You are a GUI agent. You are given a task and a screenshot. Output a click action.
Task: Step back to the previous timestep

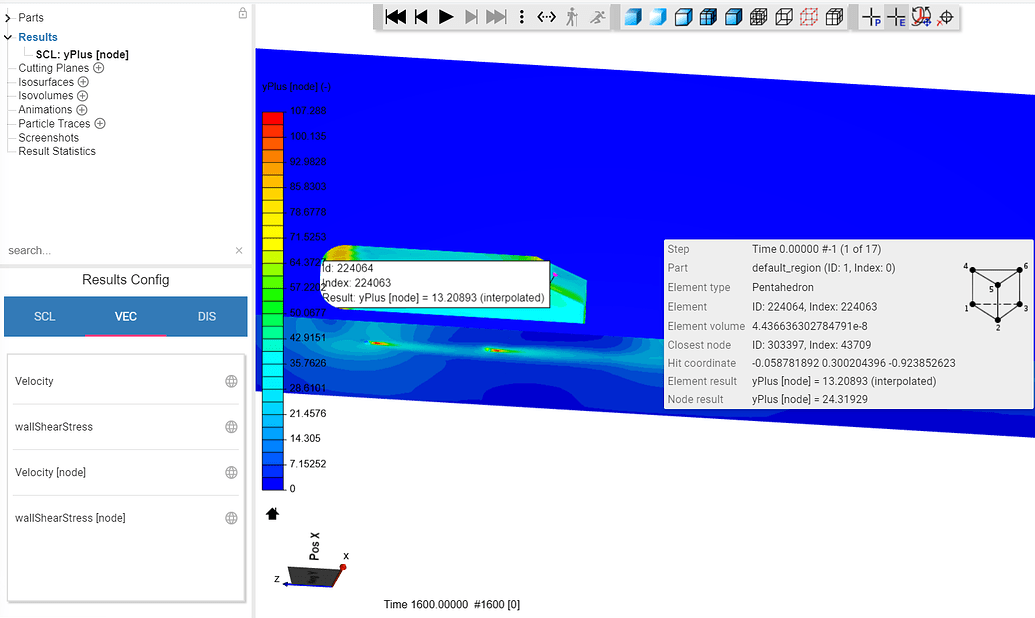[421, 16]
